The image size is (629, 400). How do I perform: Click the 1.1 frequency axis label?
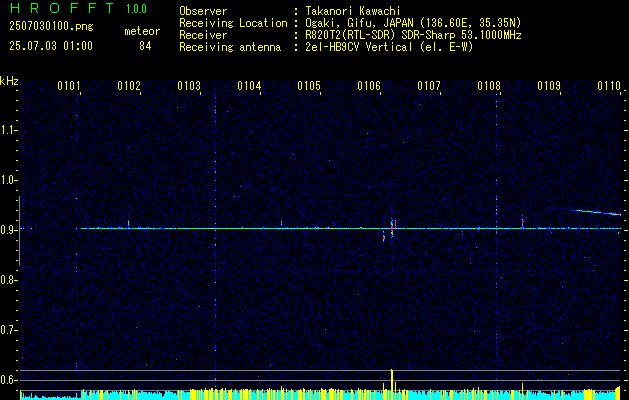tap(9, 130)
